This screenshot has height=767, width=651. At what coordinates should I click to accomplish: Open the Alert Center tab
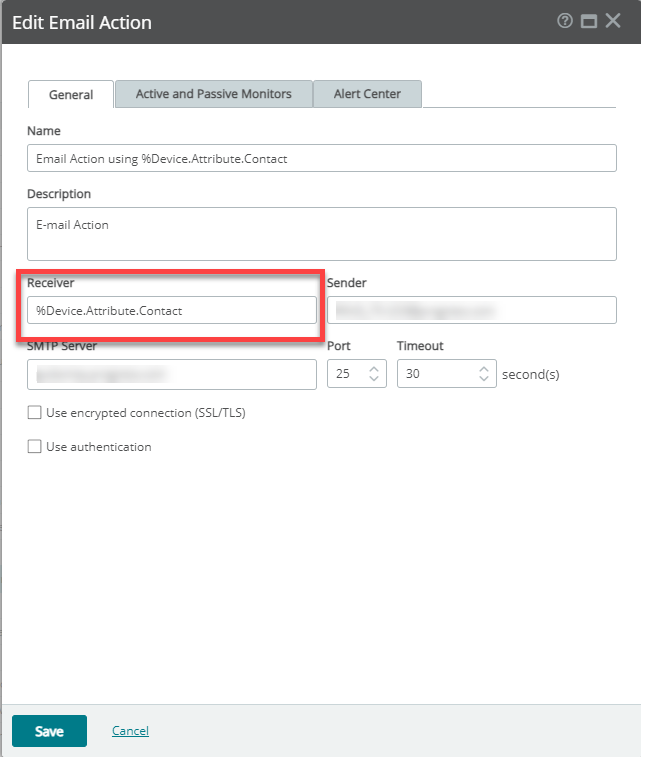click(367, 94)
